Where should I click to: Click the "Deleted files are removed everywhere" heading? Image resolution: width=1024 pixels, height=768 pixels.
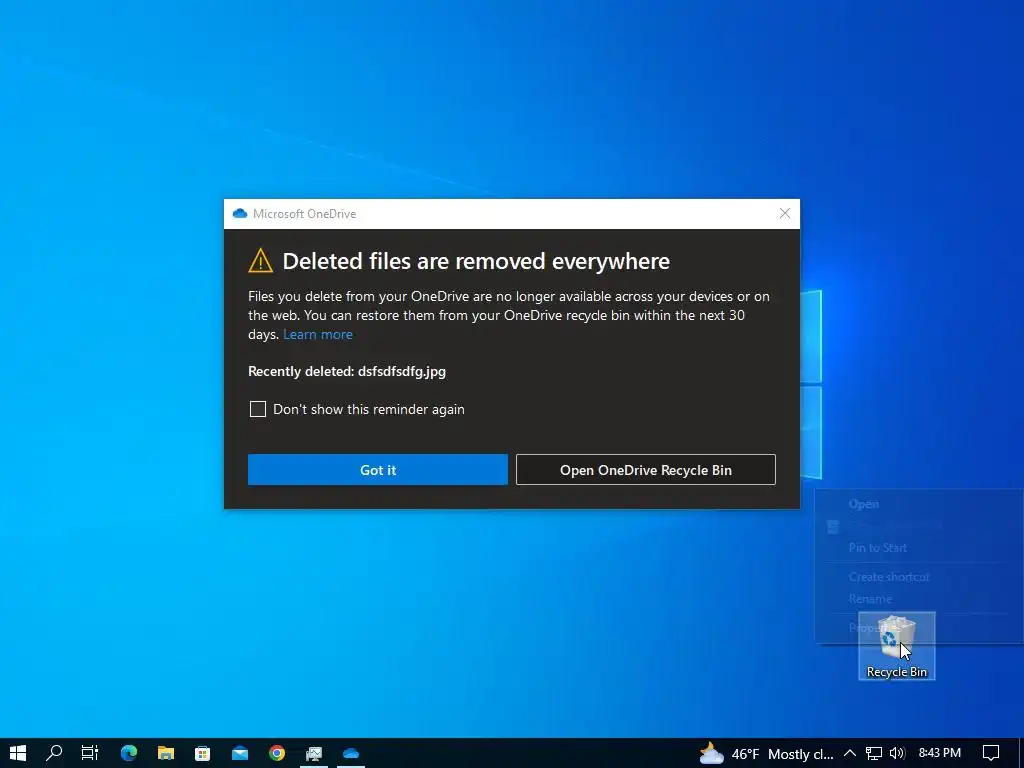(x=476, y=261)
